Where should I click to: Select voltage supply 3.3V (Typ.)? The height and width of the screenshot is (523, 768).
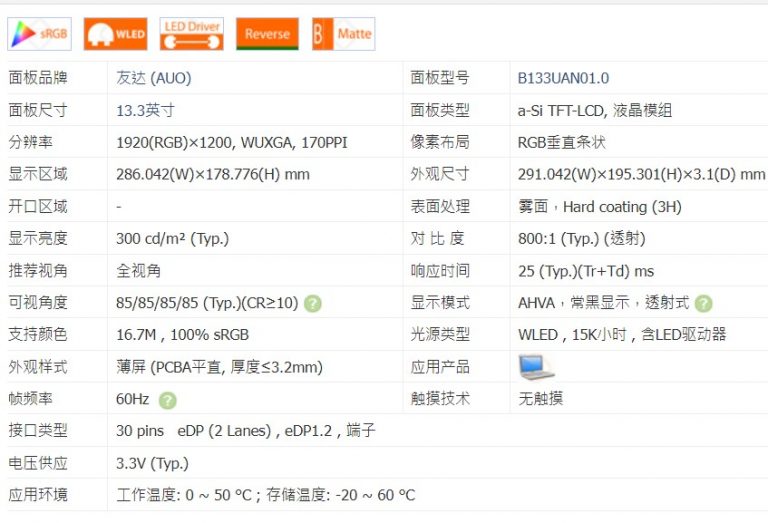click(x=152, y=463)
